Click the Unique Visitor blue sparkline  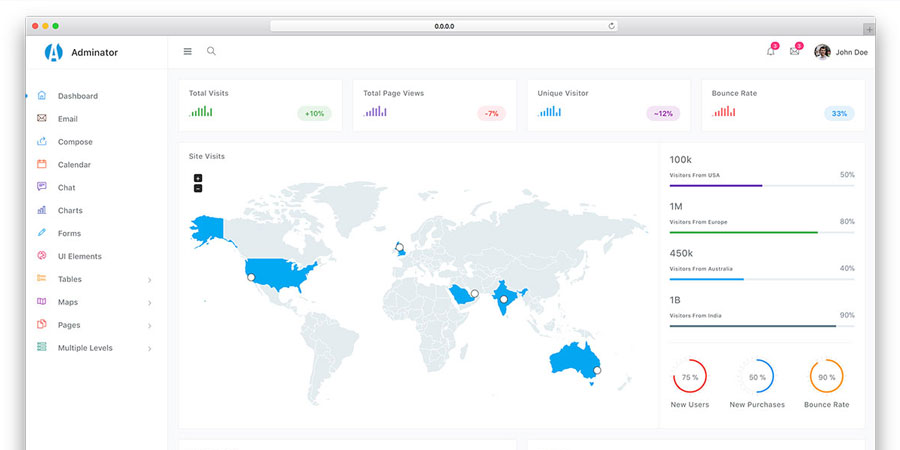click(549, 111)
